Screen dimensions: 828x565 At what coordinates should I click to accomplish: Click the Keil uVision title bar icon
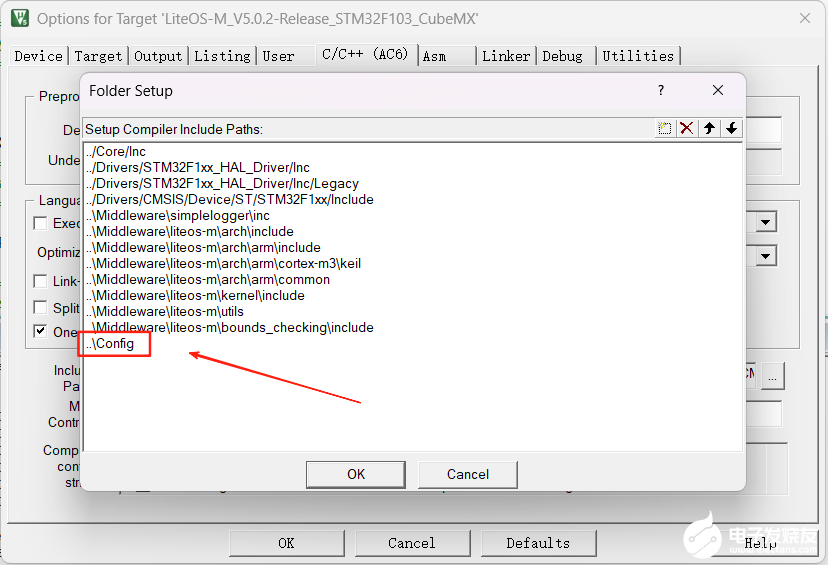[20, 17]
